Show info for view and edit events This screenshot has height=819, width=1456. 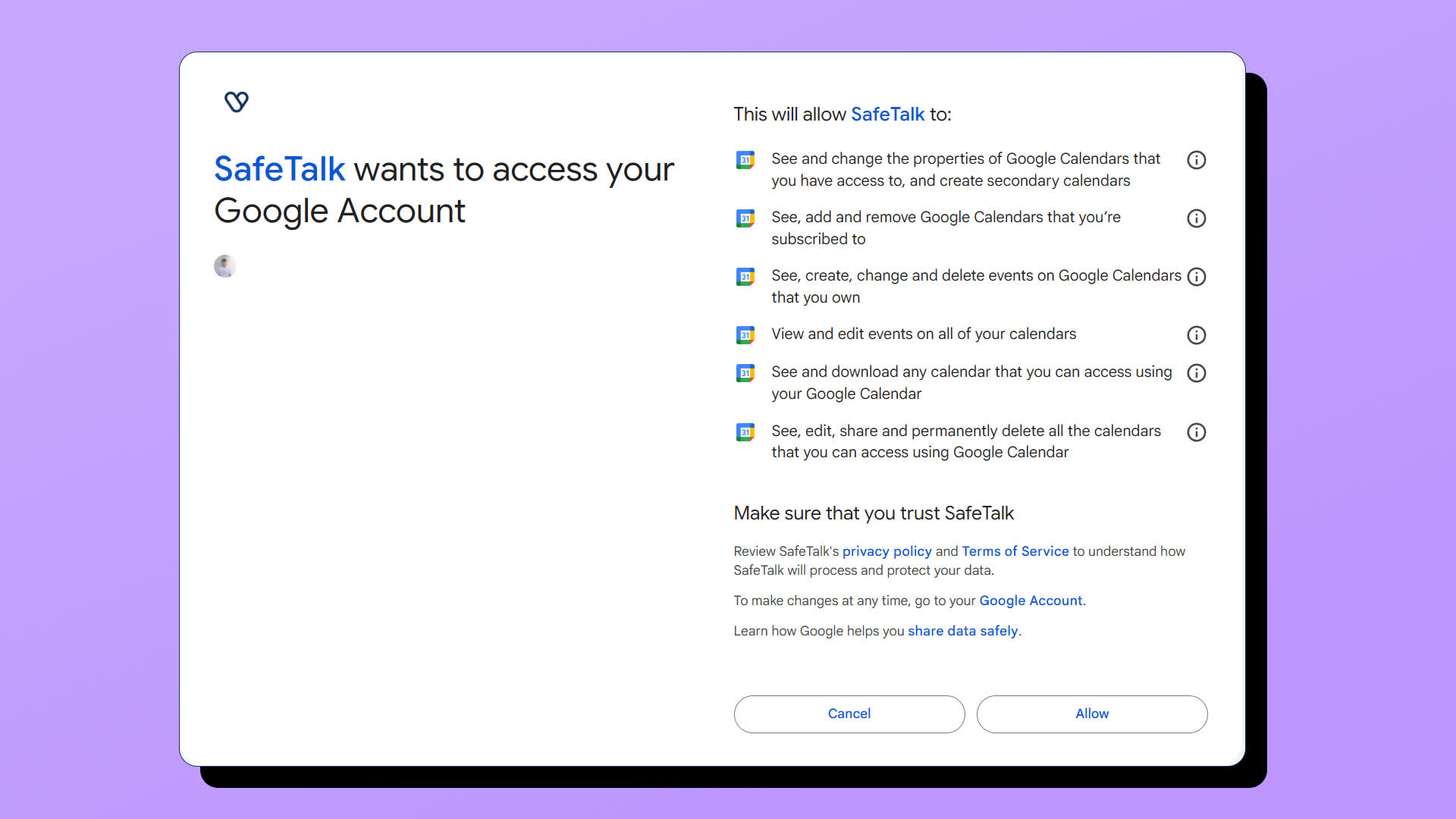point(1196,335)
